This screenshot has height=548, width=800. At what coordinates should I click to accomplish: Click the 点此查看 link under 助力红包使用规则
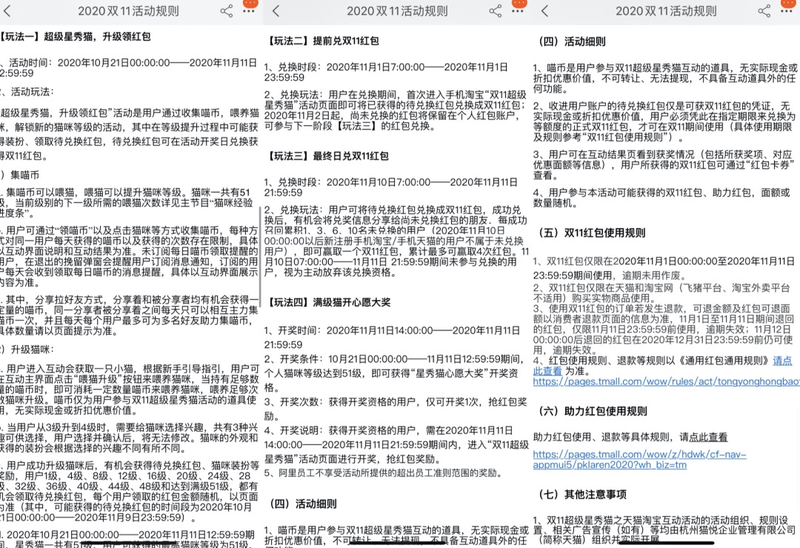coord(708,437)
